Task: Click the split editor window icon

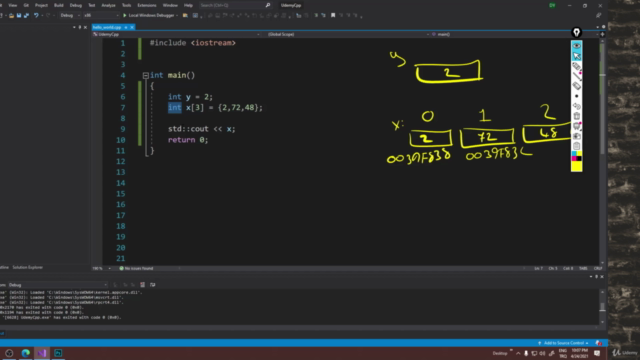Action: pos(602,35)
